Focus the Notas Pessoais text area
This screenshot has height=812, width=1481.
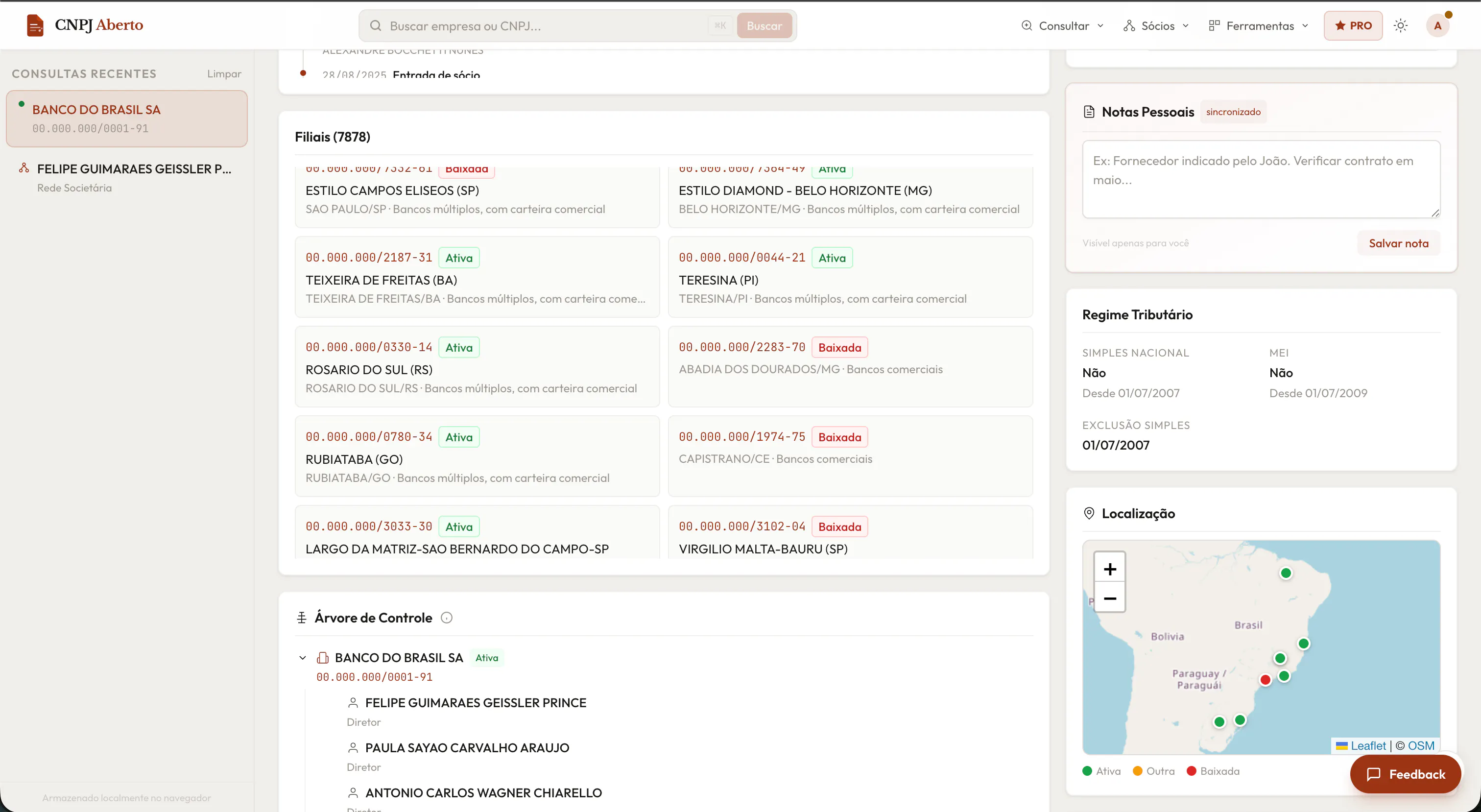coord(1261,179)
